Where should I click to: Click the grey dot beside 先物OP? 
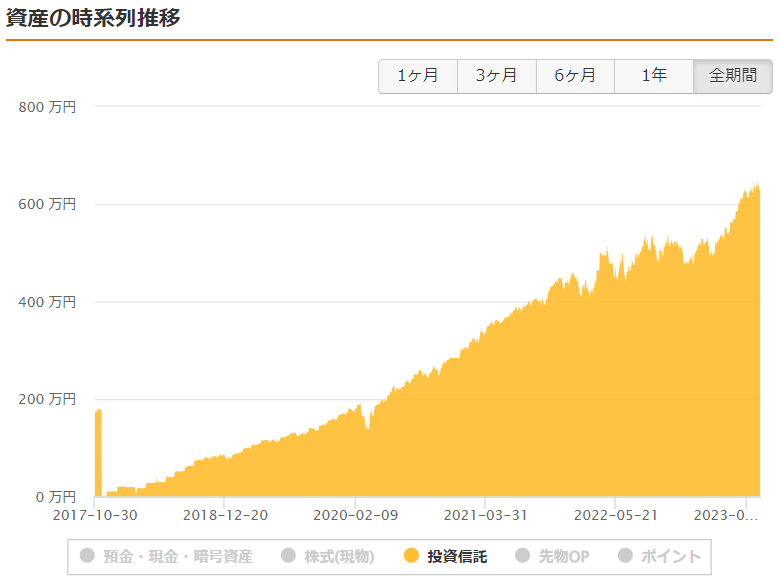522,555
